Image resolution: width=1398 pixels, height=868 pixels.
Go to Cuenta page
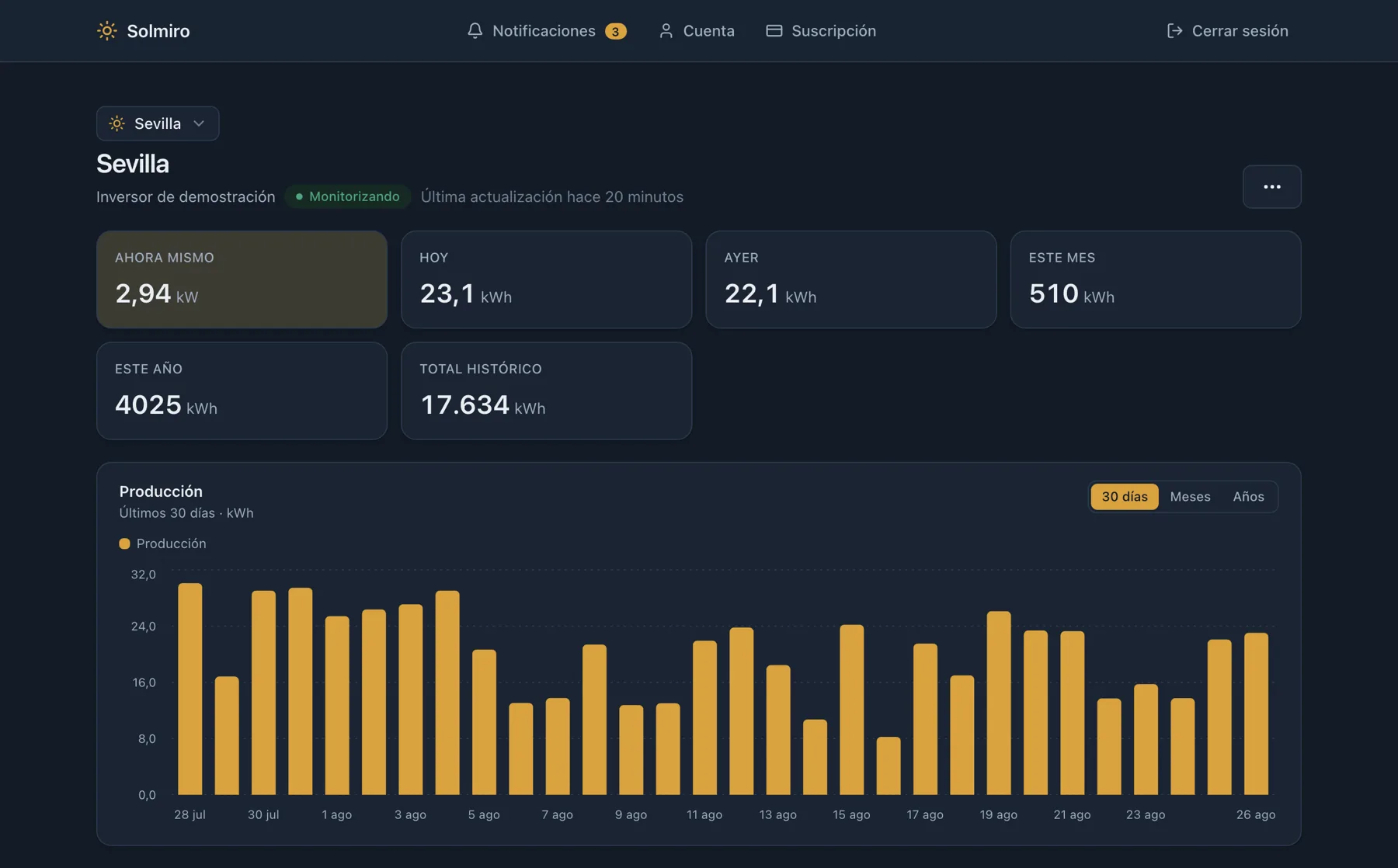tap(696, 31)
